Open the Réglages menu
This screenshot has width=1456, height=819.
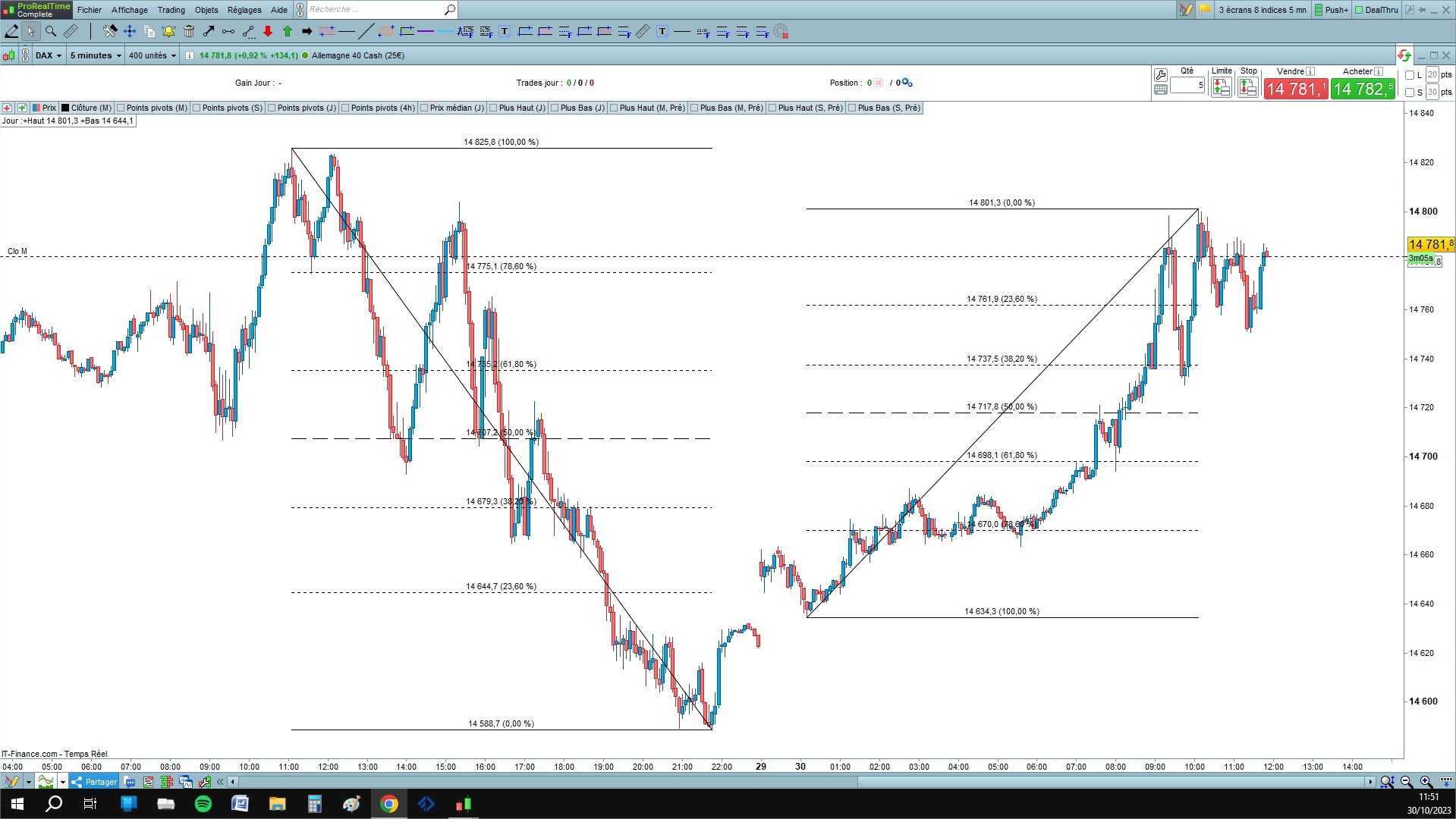(x=244, y=10)
